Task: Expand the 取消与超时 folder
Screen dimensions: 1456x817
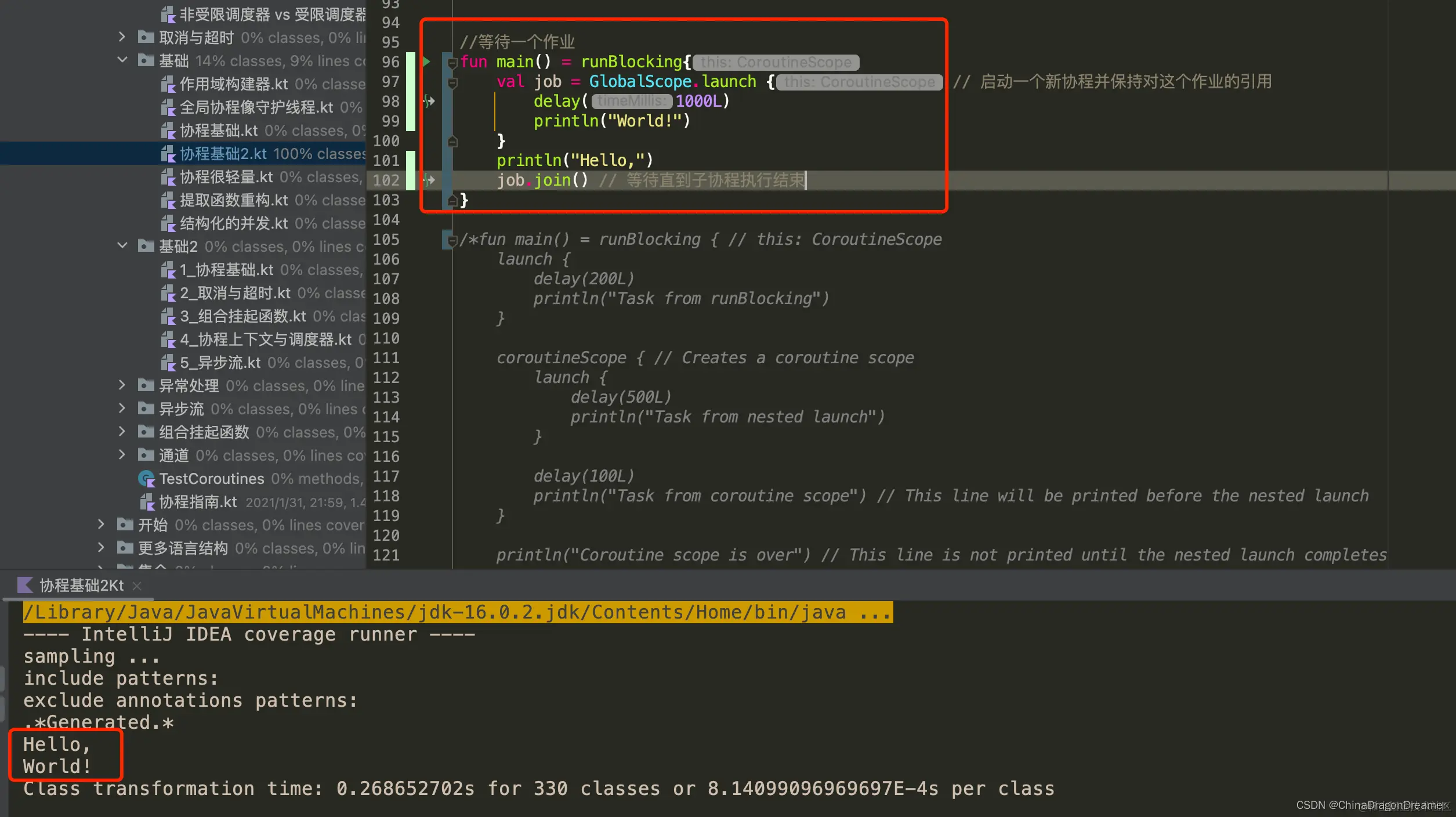Action: tap(122, 37)
